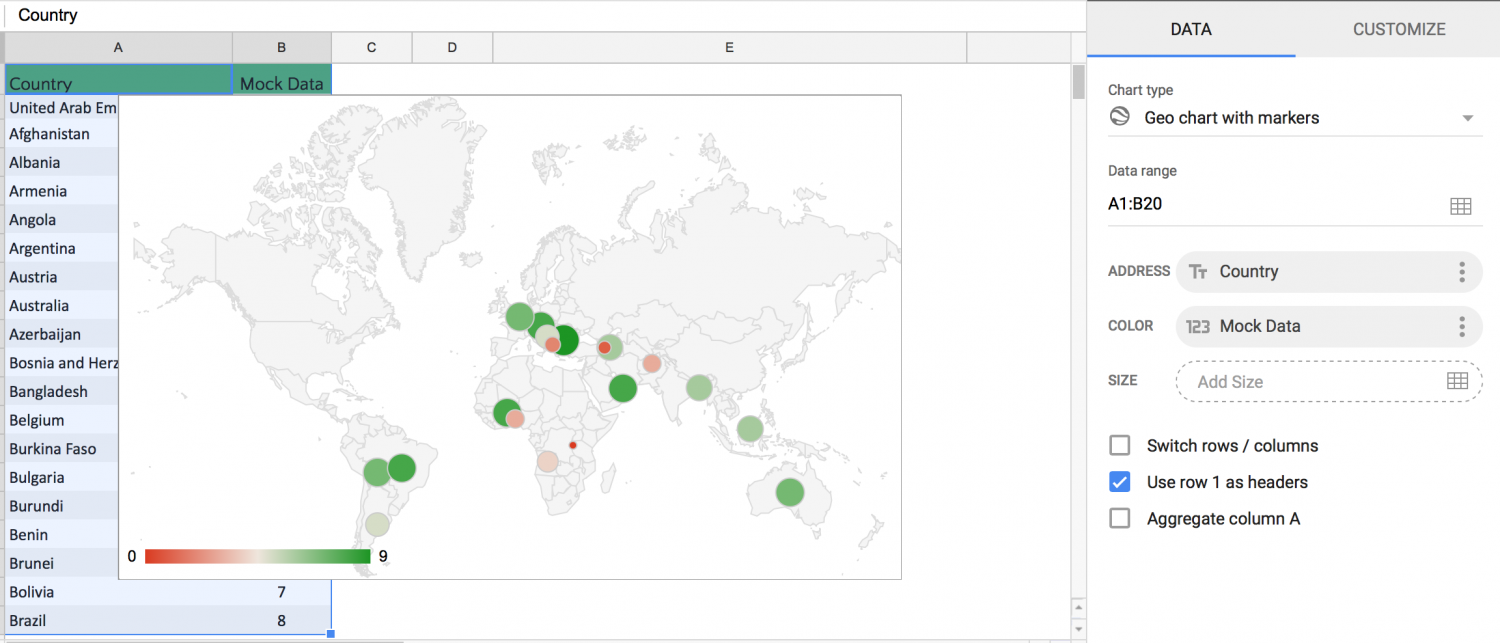The image size is (1500, 643).
Task: Open the Chart type dropdown arrow
Action: 1468,118
